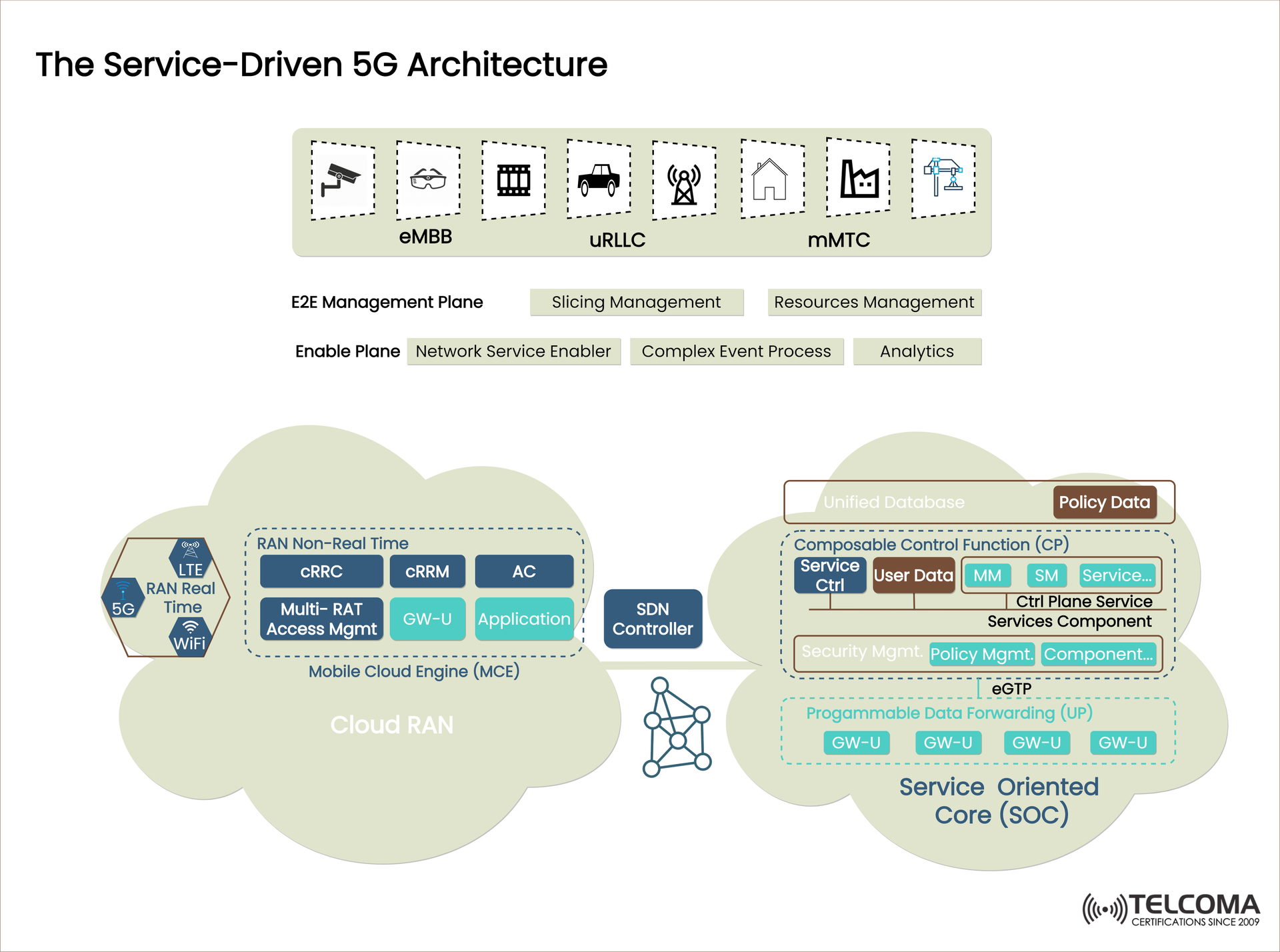Image resolution: width=1280 pixels, height=952 pixels.
Task: Select the smart home house icon
Action: (771, 180)
